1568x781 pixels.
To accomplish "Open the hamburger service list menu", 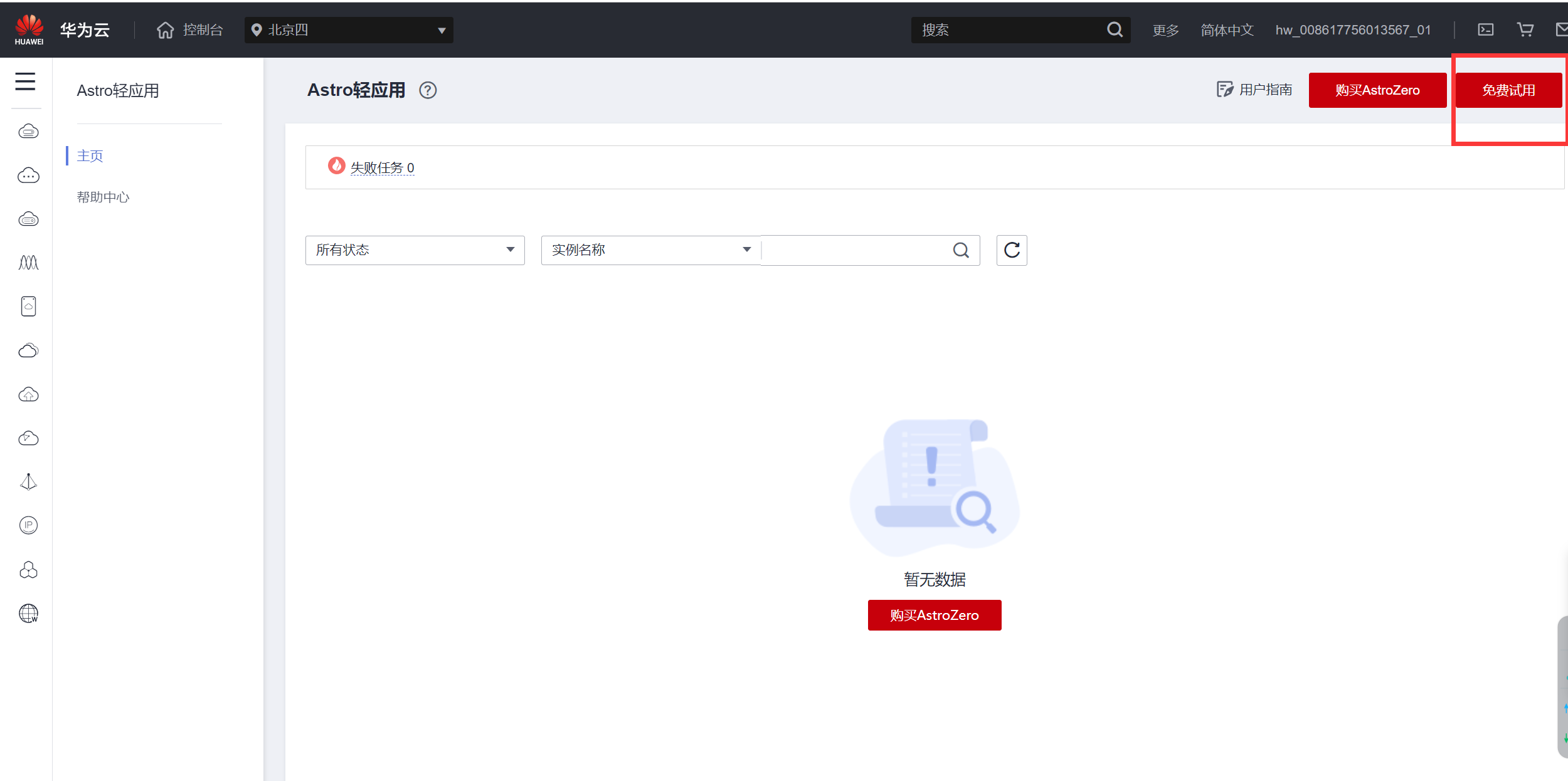I will click(x=25, y=81).
